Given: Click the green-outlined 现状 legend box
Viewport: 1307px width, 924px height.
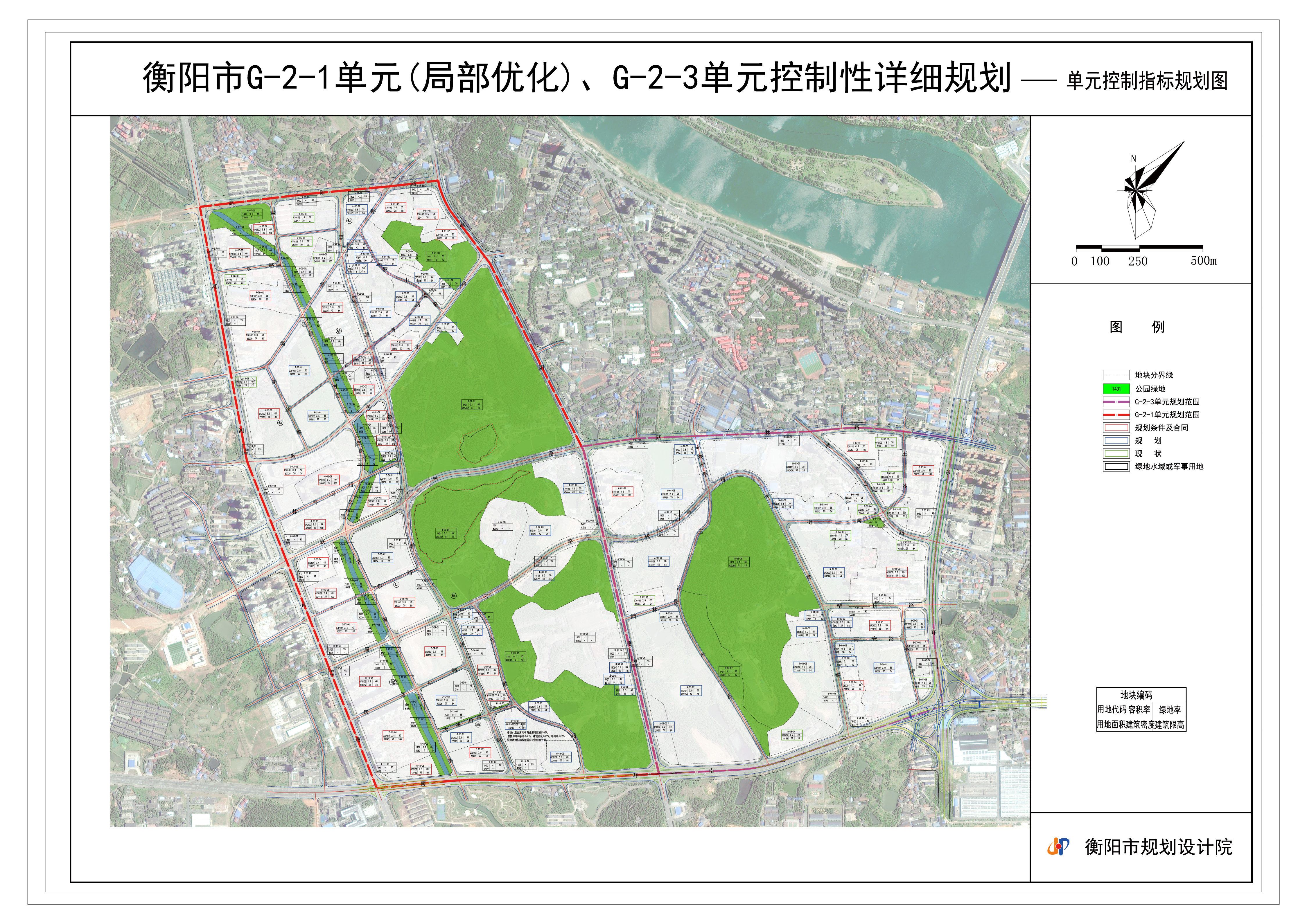Looking at the screenshot, I should point(1116,453).
